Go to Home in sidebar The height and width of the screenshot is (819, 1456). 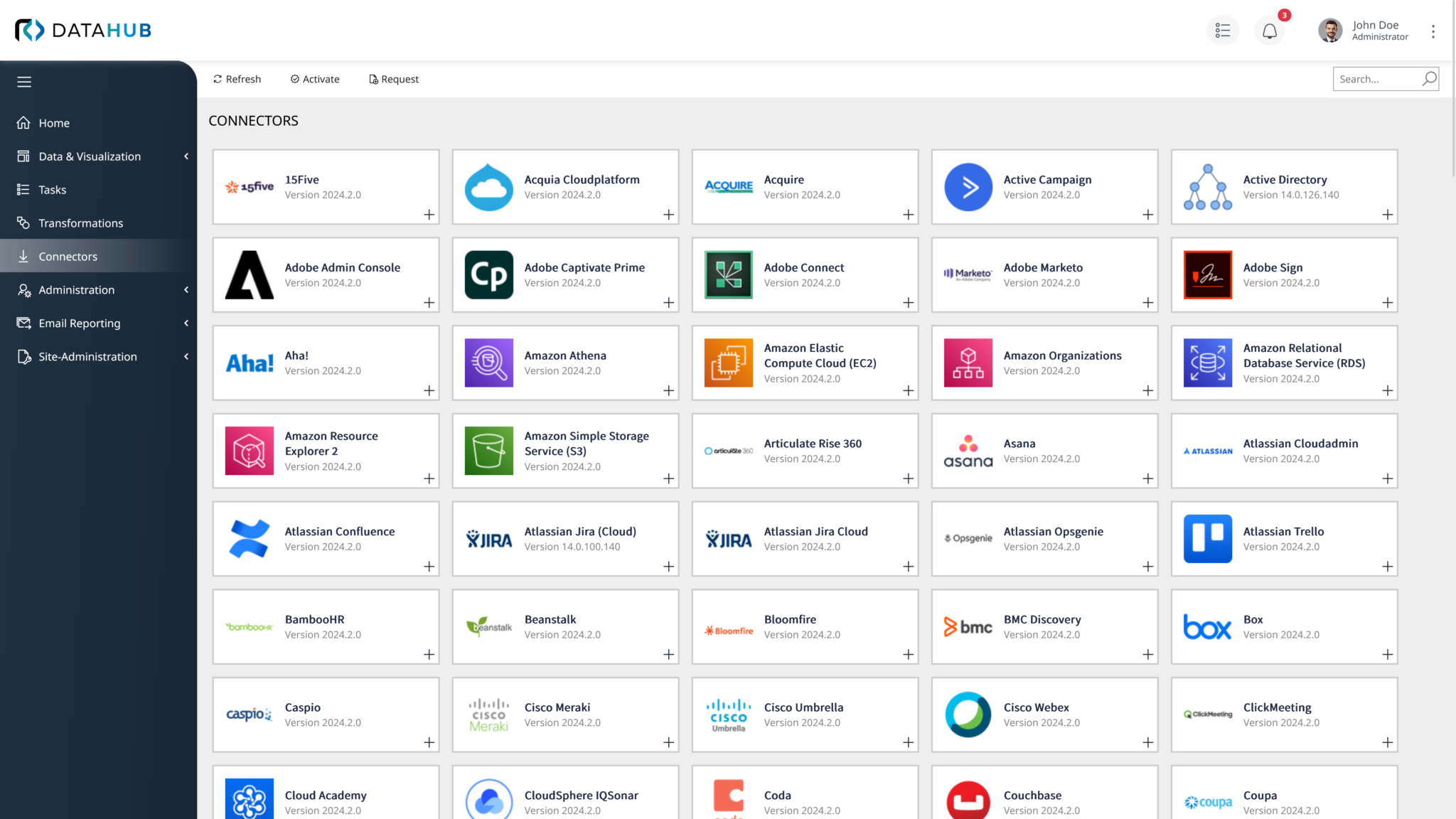pyautogui.click(x=98, y=123)
